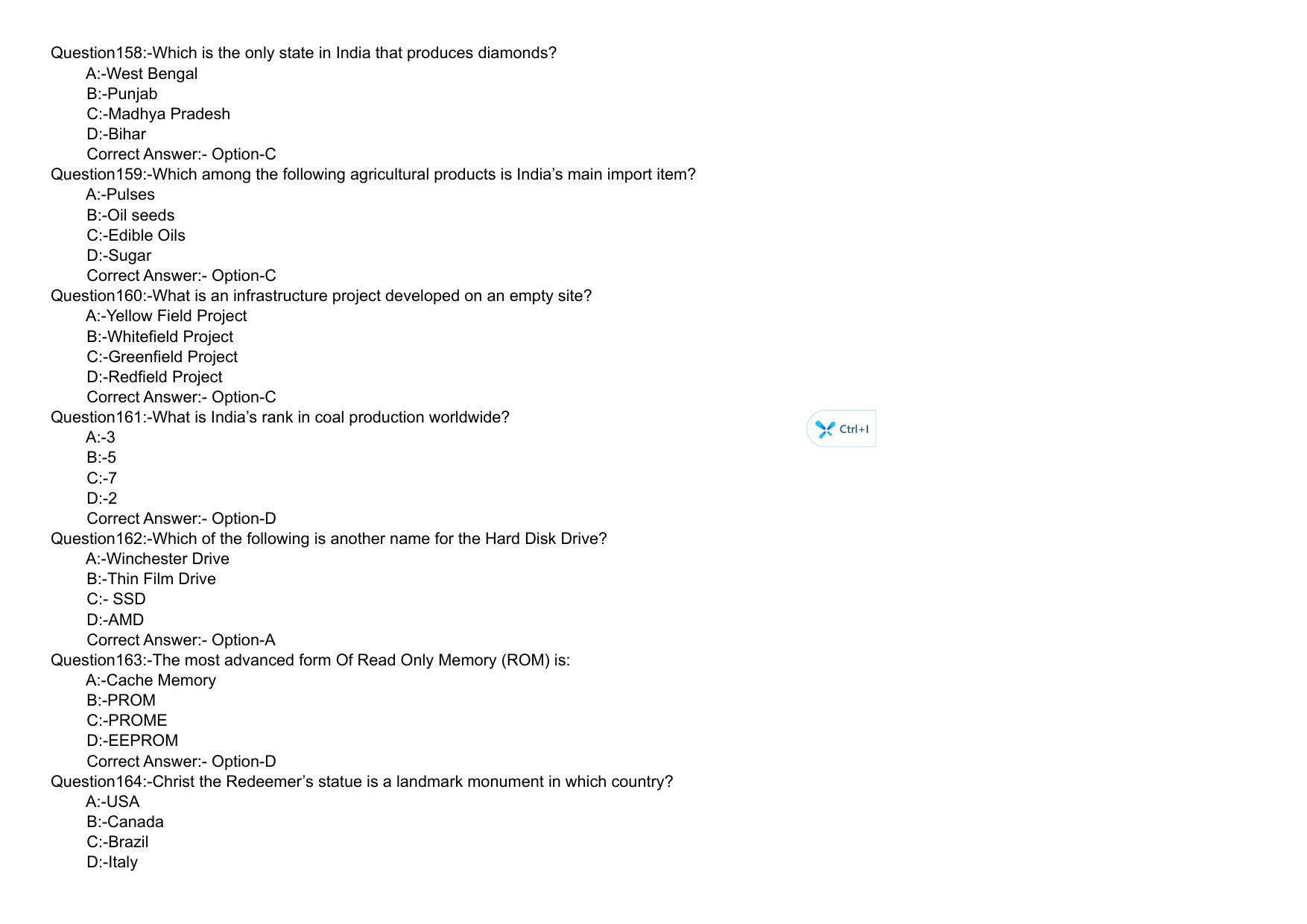Select option C Madhya Pradesh
Viewport: 1307px width, 924px height.
pos(158,114)
